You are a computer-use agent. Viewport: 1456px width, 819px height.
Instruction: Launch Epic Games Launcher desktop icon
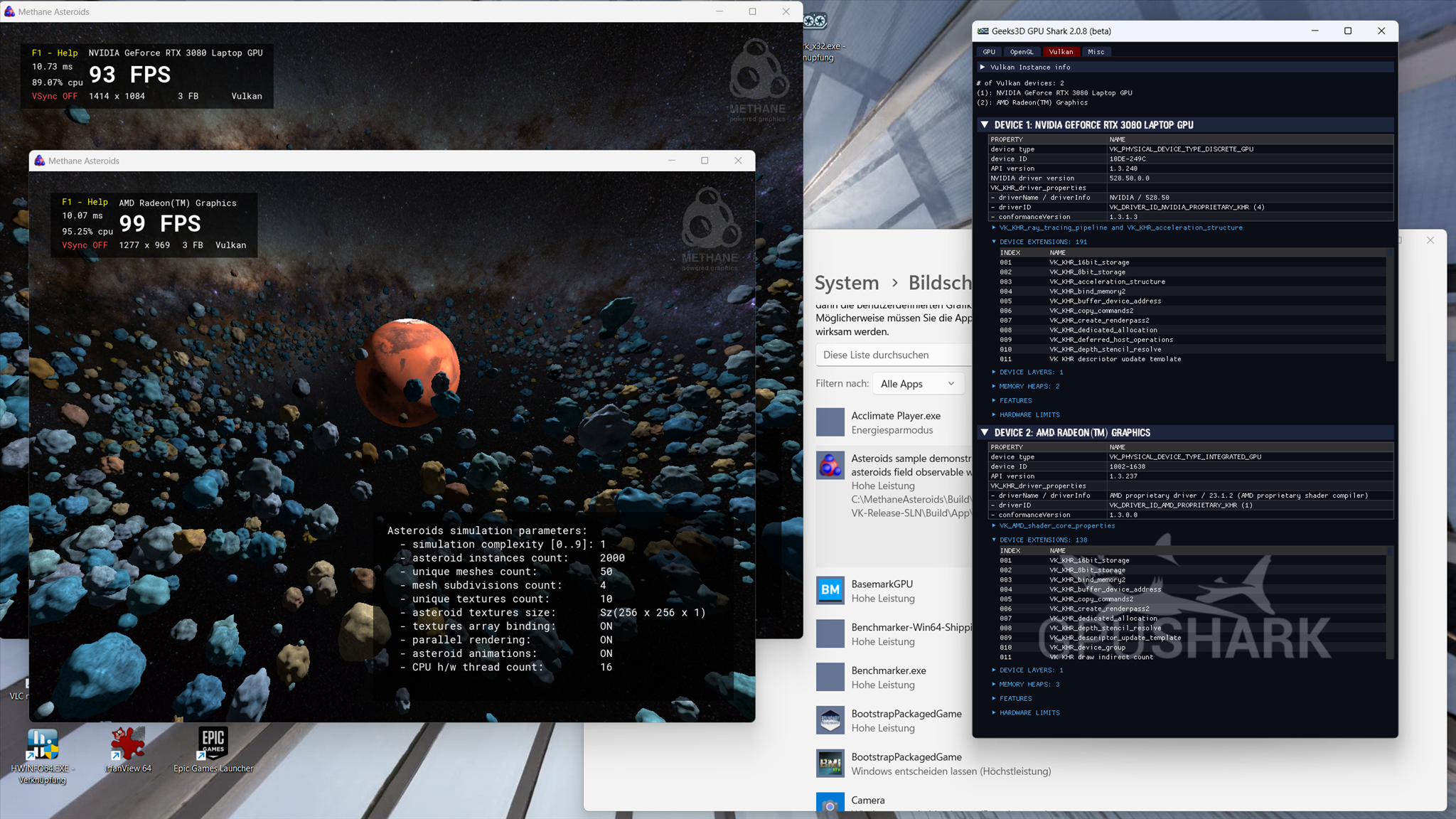coord(213,744)
